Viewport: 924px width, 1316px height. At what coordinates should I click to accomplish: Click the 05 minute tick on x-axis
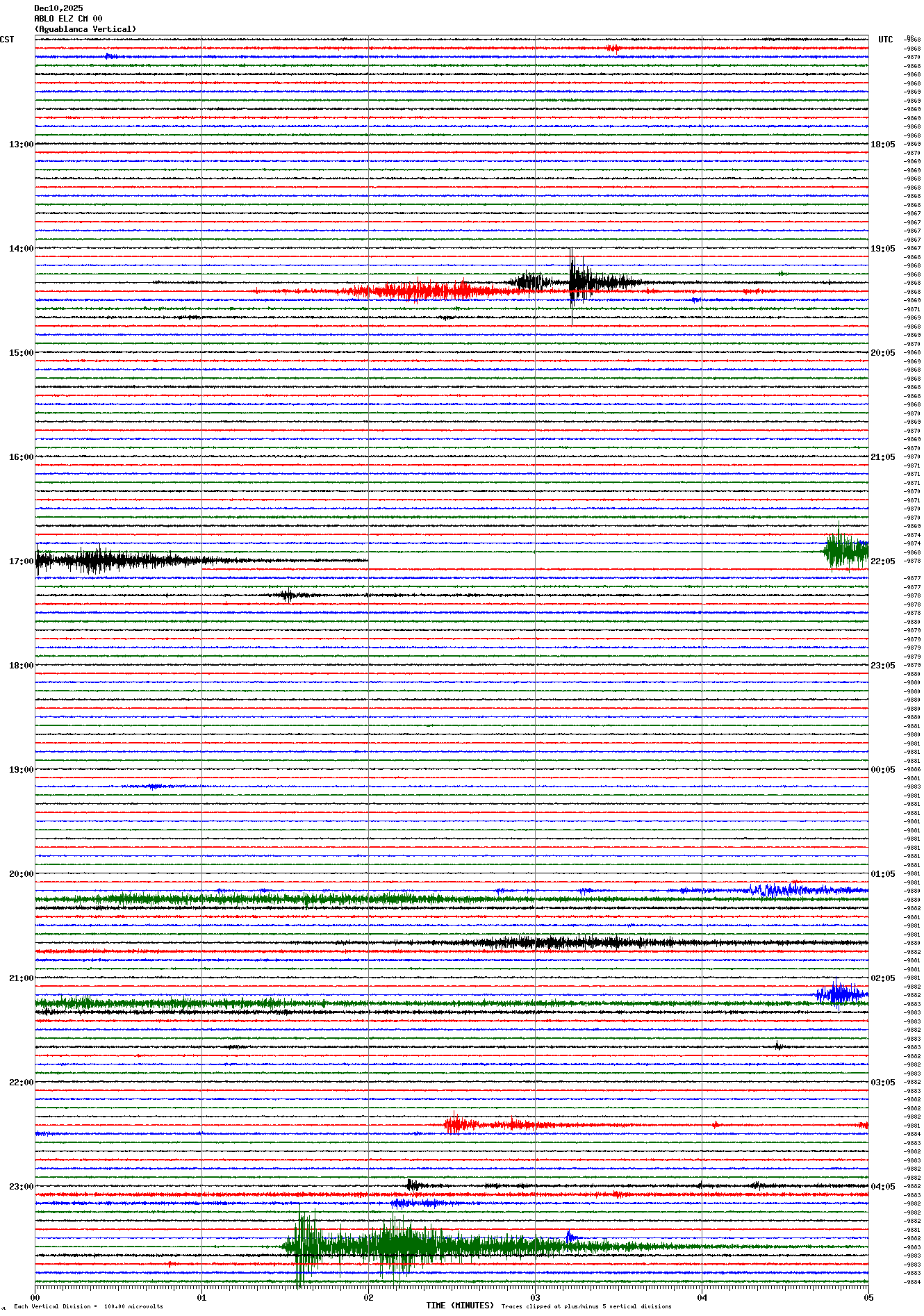(x=868, y=1297)
